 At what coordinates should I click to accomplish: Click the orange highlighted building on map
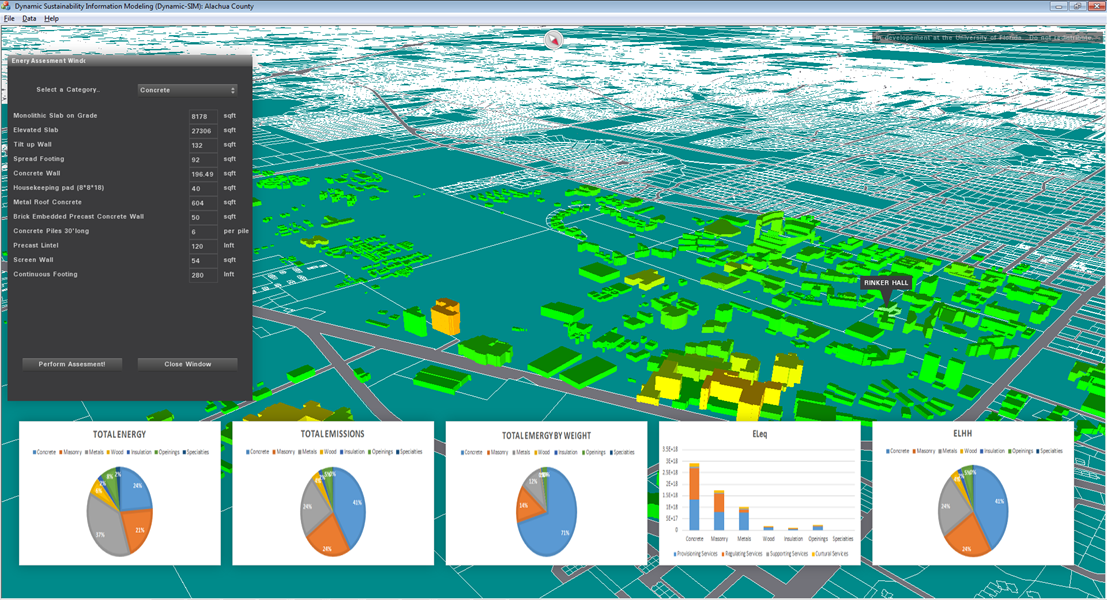click(445, 317)
